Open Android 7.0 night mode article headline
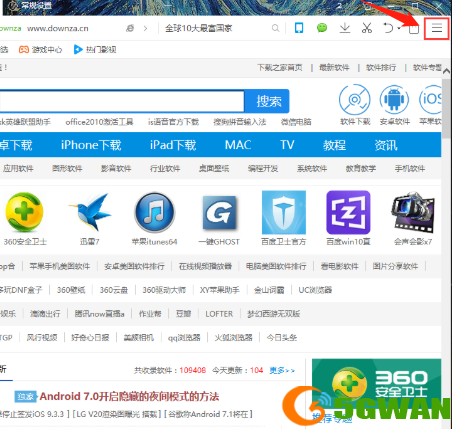This screenshot has height=429, width=452. tap(129, 397)
